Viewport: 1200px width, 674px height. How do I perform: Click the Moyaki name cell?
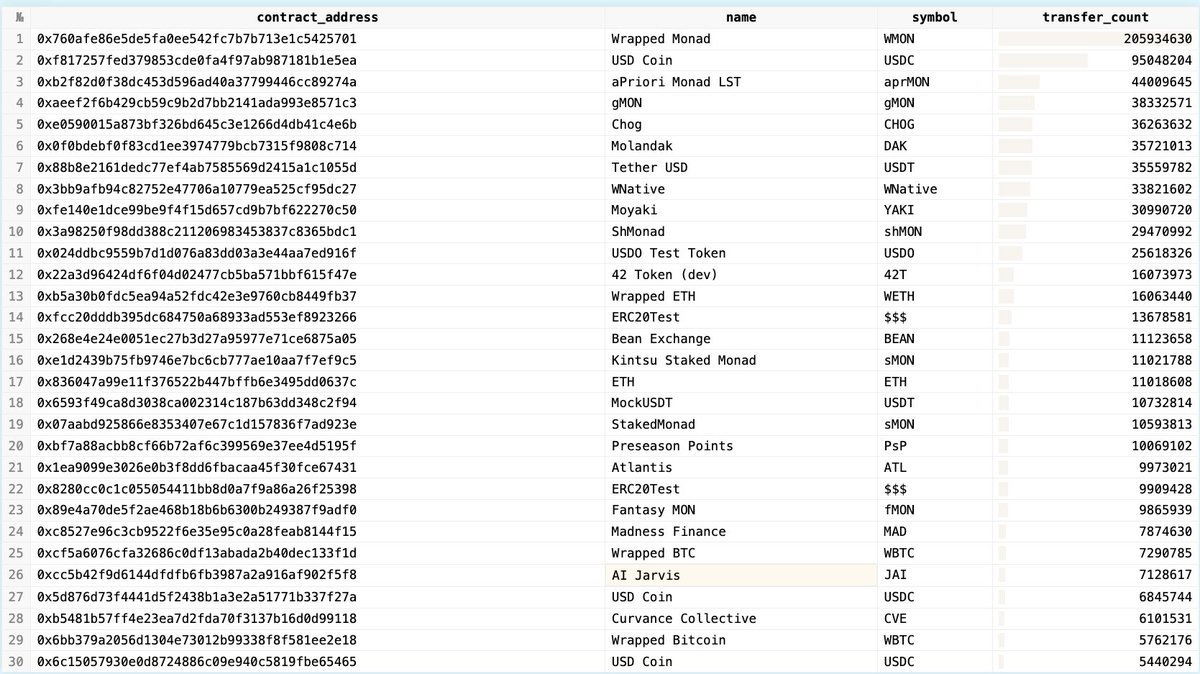tap(741, 210)
